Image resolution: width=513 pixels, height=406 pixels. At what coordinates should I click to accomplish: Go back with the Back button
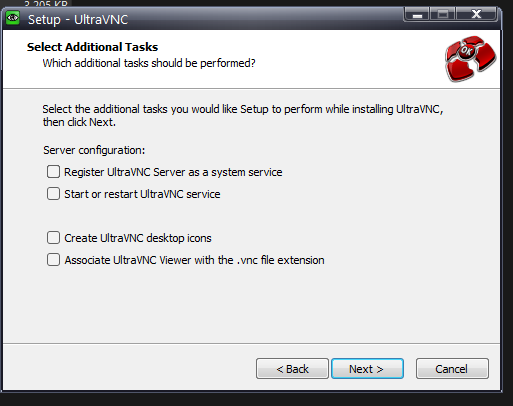292,369
